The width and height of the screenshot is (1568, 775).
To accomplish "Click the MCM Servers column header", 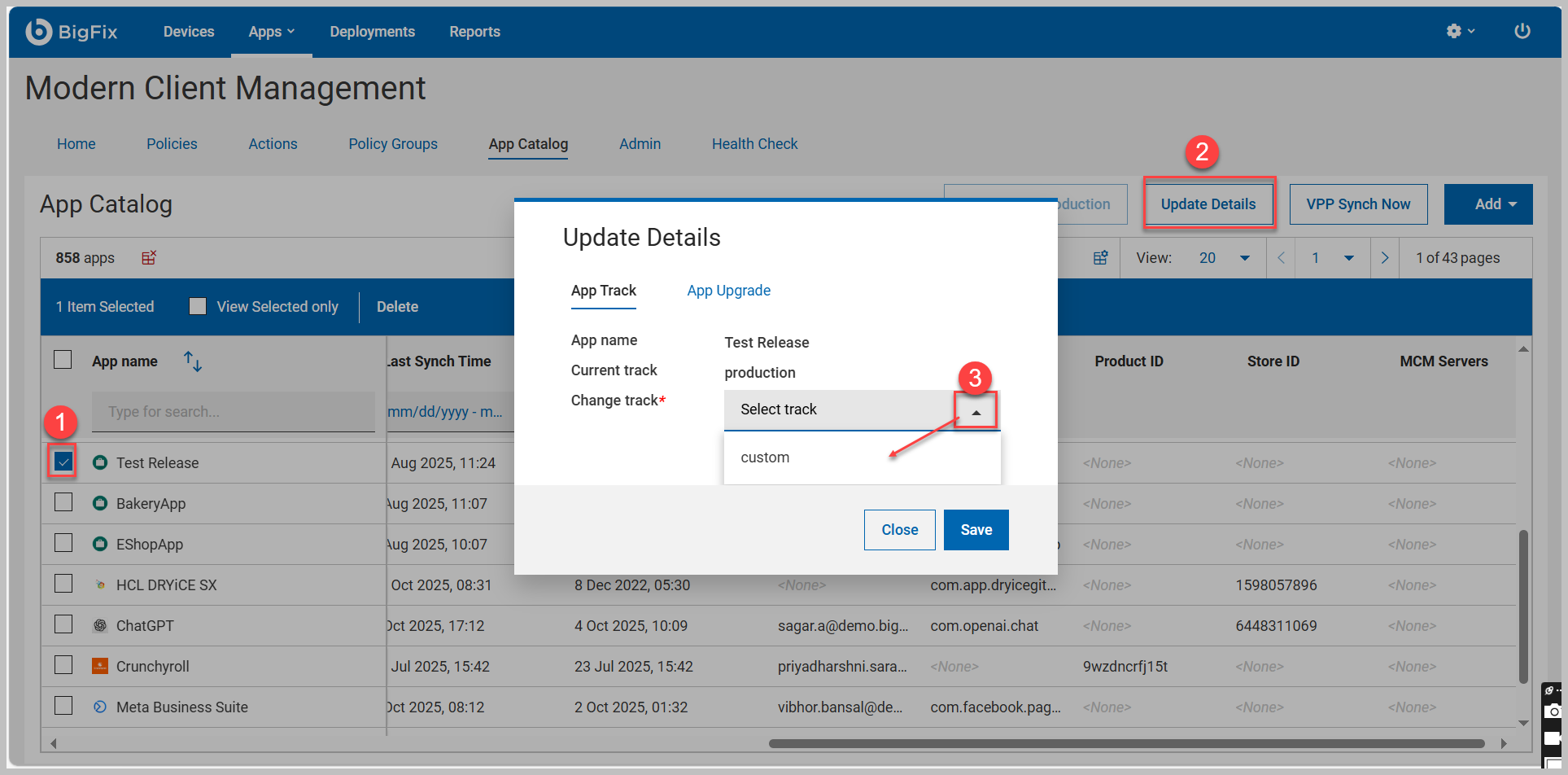I will [x=1444, y=361].
